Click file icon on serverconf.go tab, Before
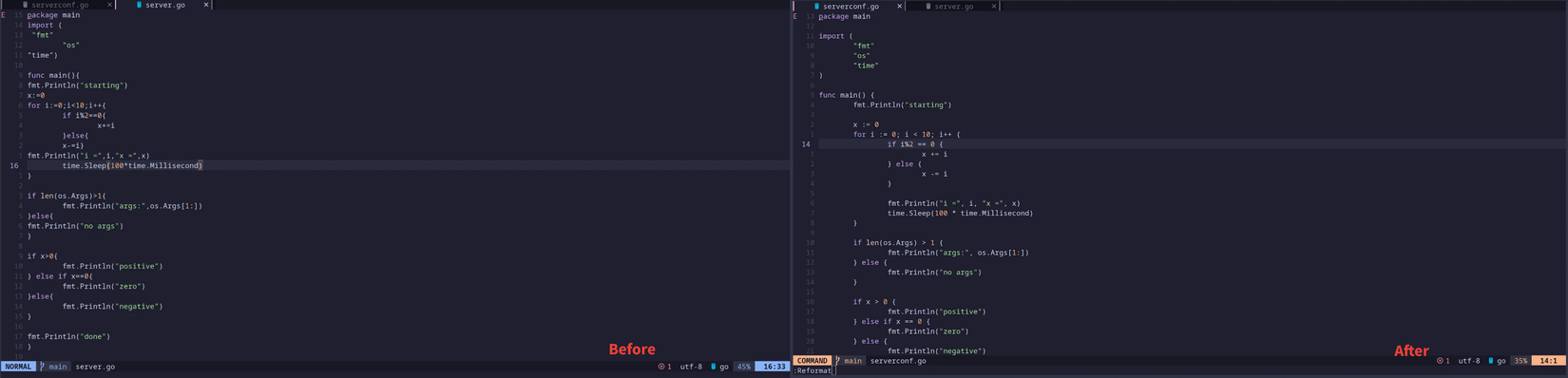Screen dimensions: 1568x378 coord(25,5)
